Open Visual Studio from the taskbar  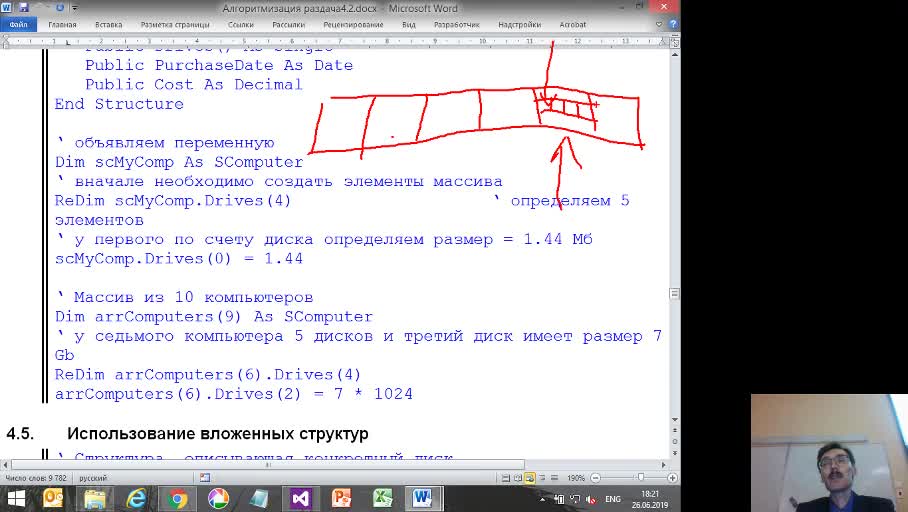[301, 499]
